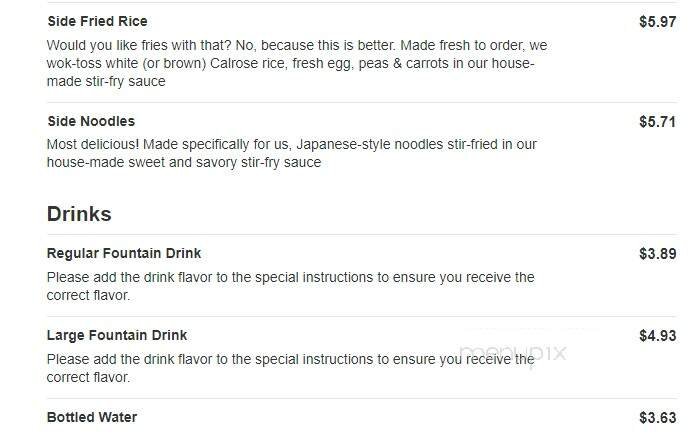Open the Side Noodles menu item
This screenshot has width=692, height=436.
(91, 121)
